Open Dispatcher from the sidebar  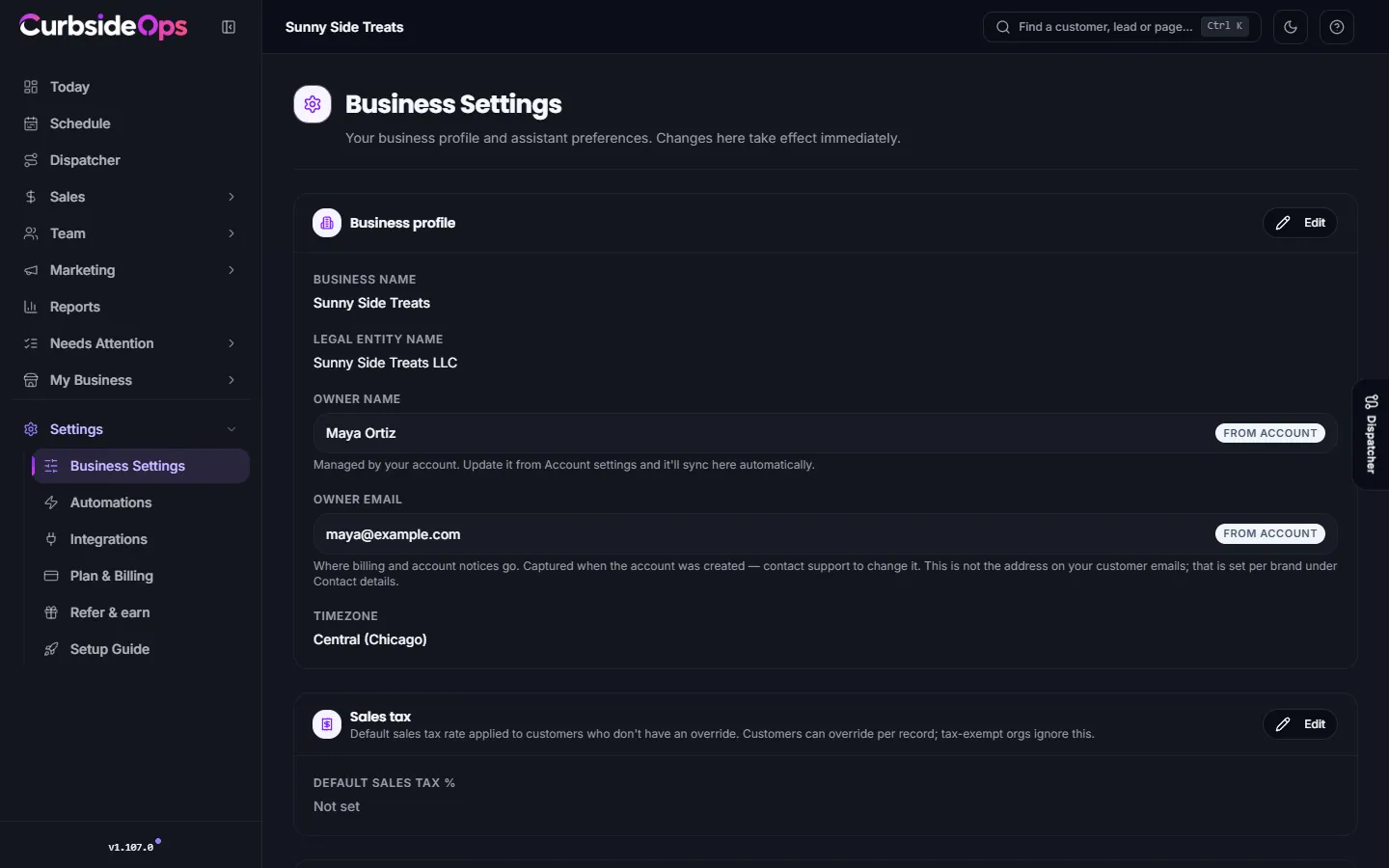(x=131, y=160)
